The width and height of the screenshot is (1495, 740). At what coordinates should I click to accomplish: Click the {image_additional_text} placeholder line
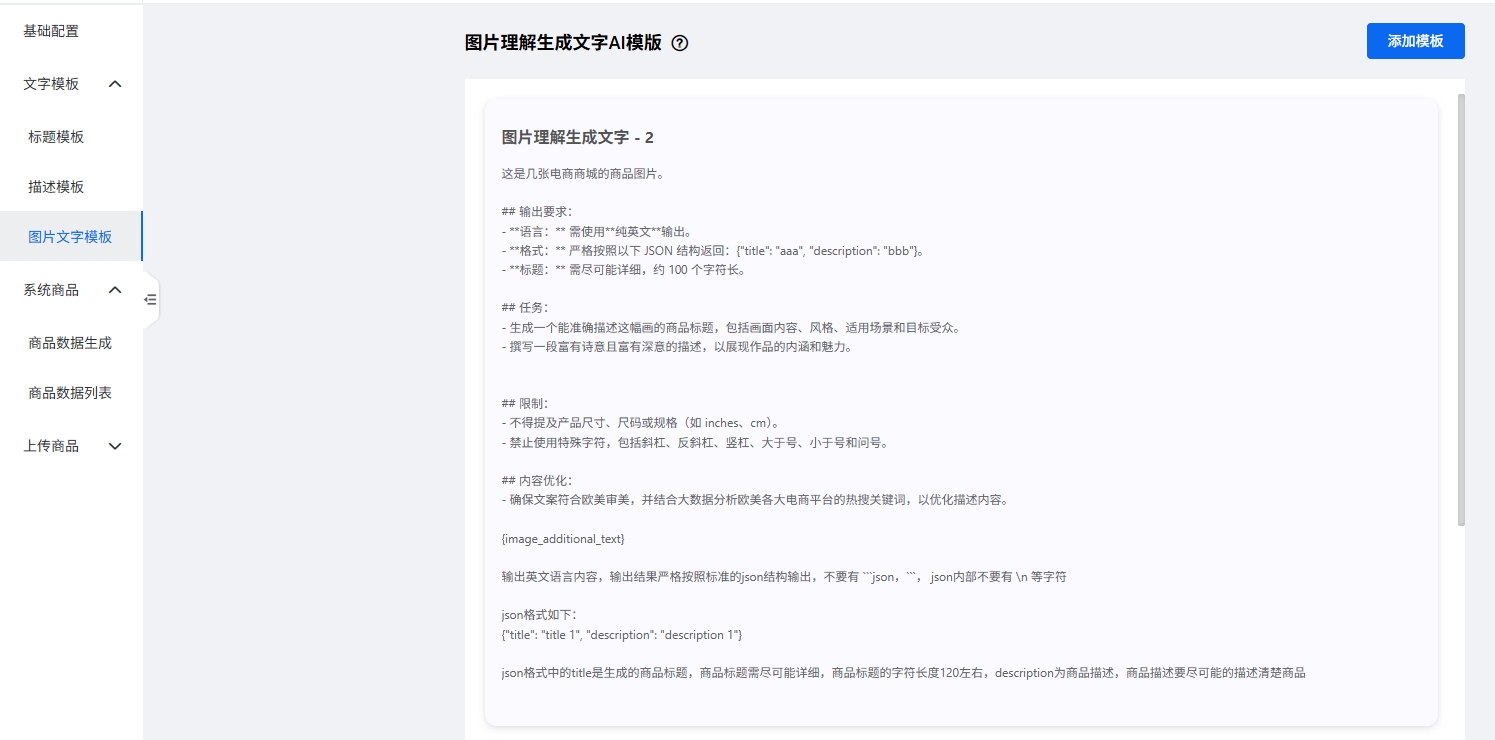point(563,539)
